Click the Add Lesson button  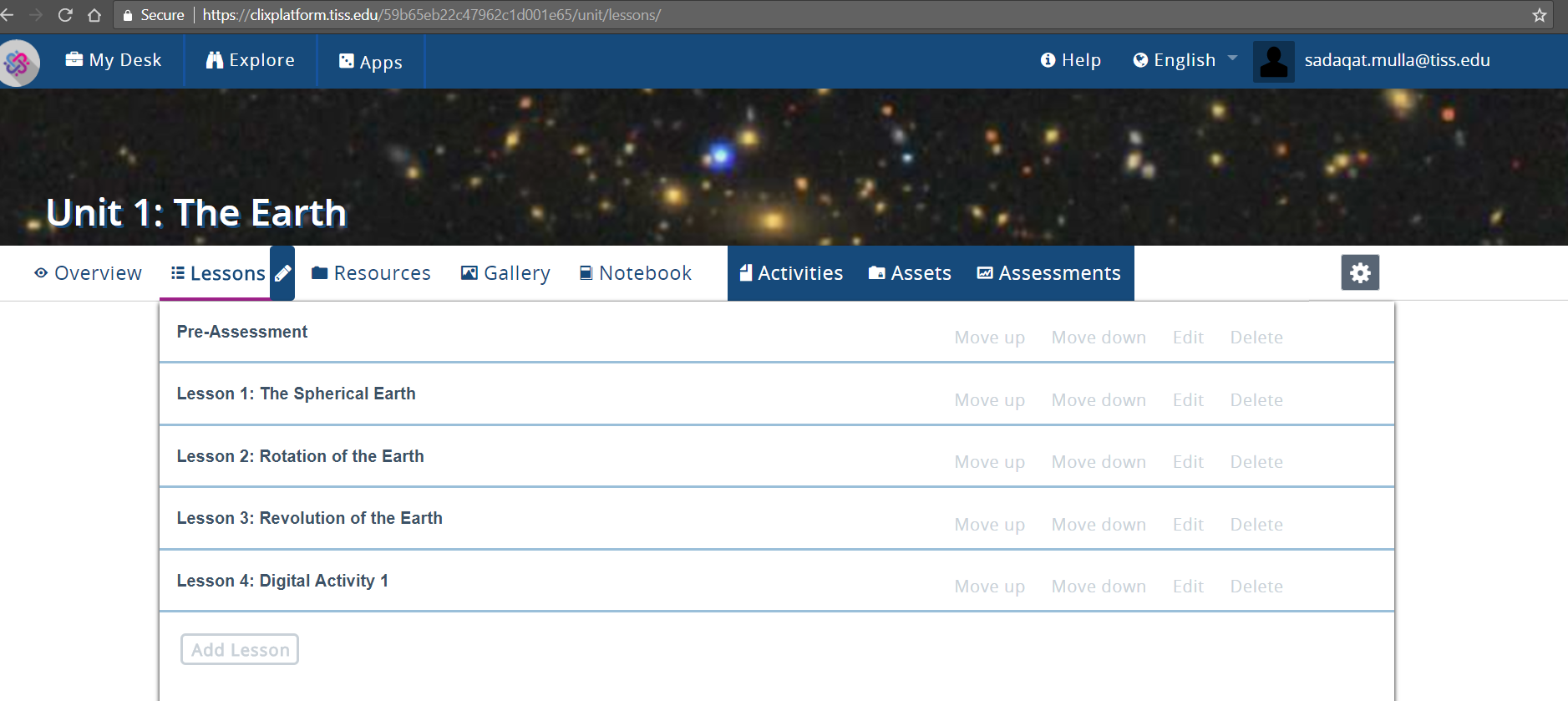pos(240,649)
